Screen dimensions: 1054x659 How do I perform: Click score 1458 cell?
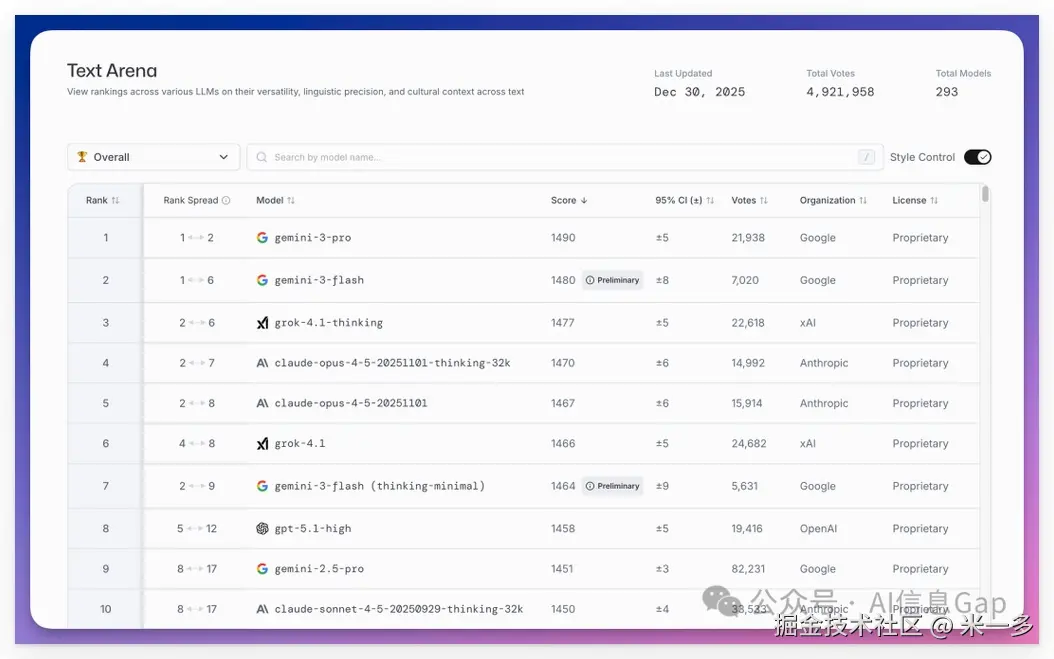point(563,529)
